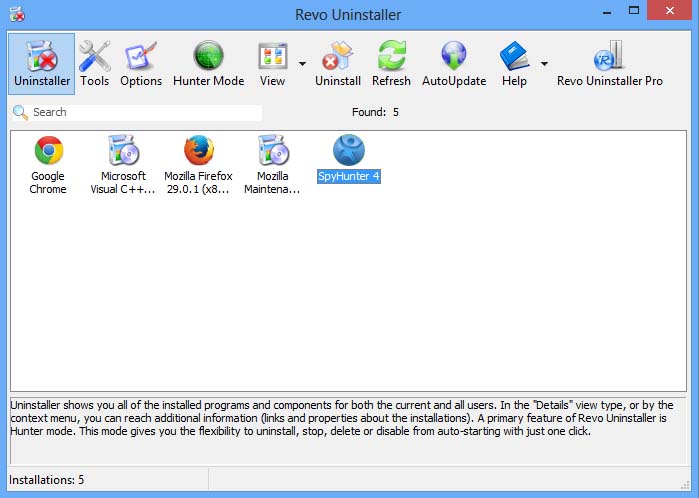The width and height of the screenshot is (699, 498).
Task: Click the highlighted SpyHunter 4 label
Action: click(349, 176)
